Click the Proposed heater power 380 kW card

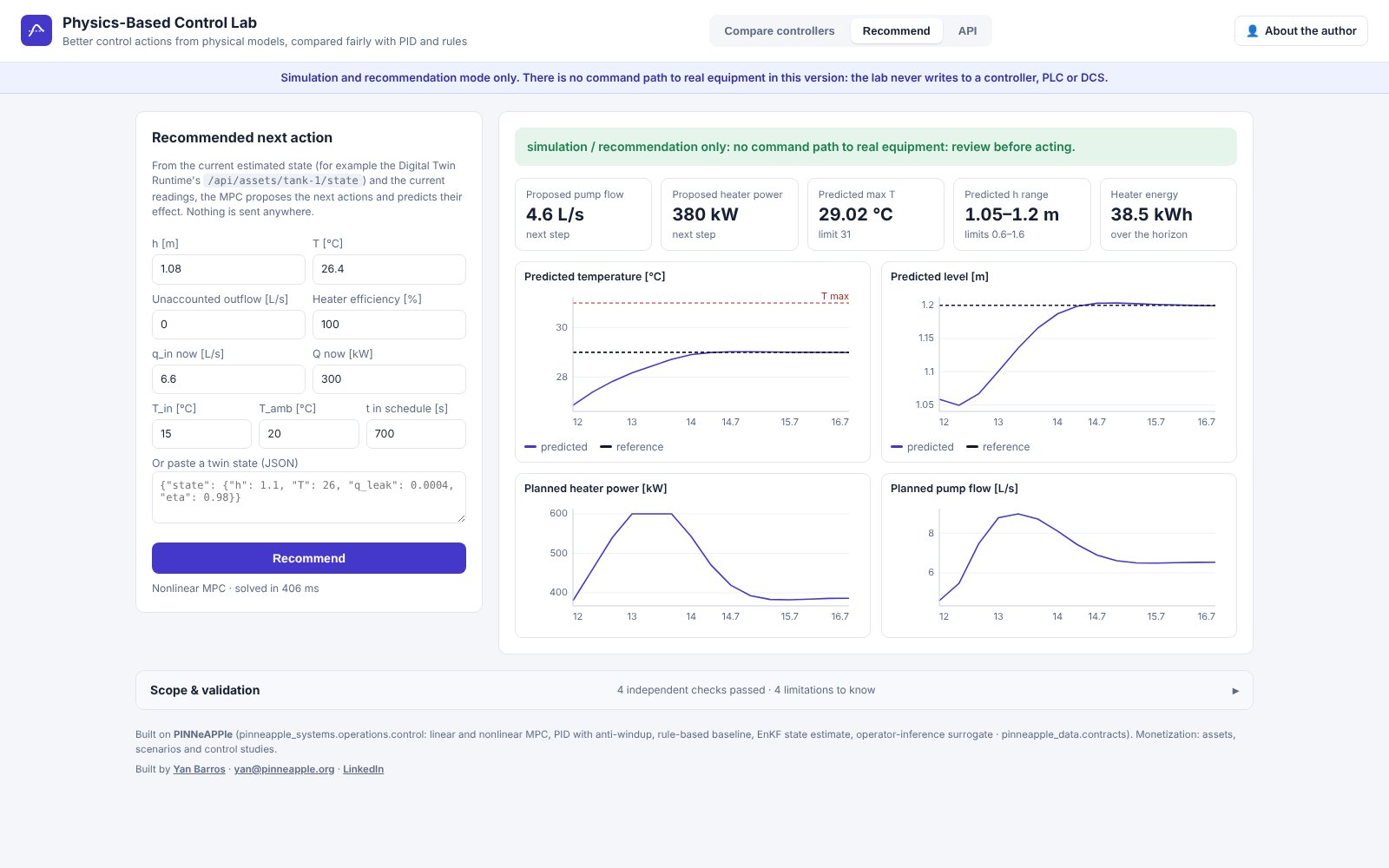point(729,214)
